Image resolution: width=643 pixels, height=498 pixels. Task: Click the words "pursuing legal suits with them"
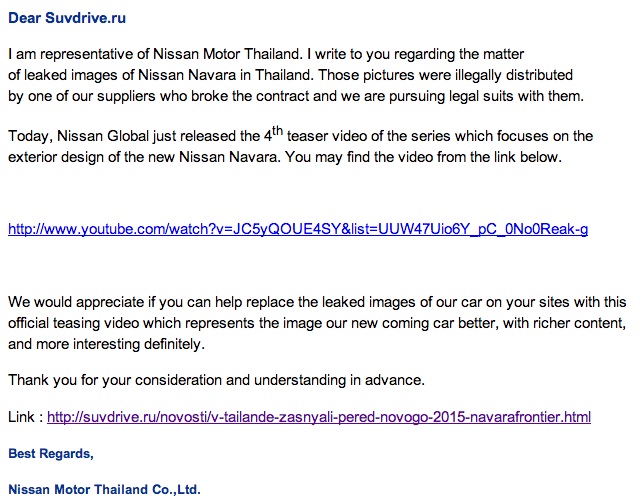point(486,96)
